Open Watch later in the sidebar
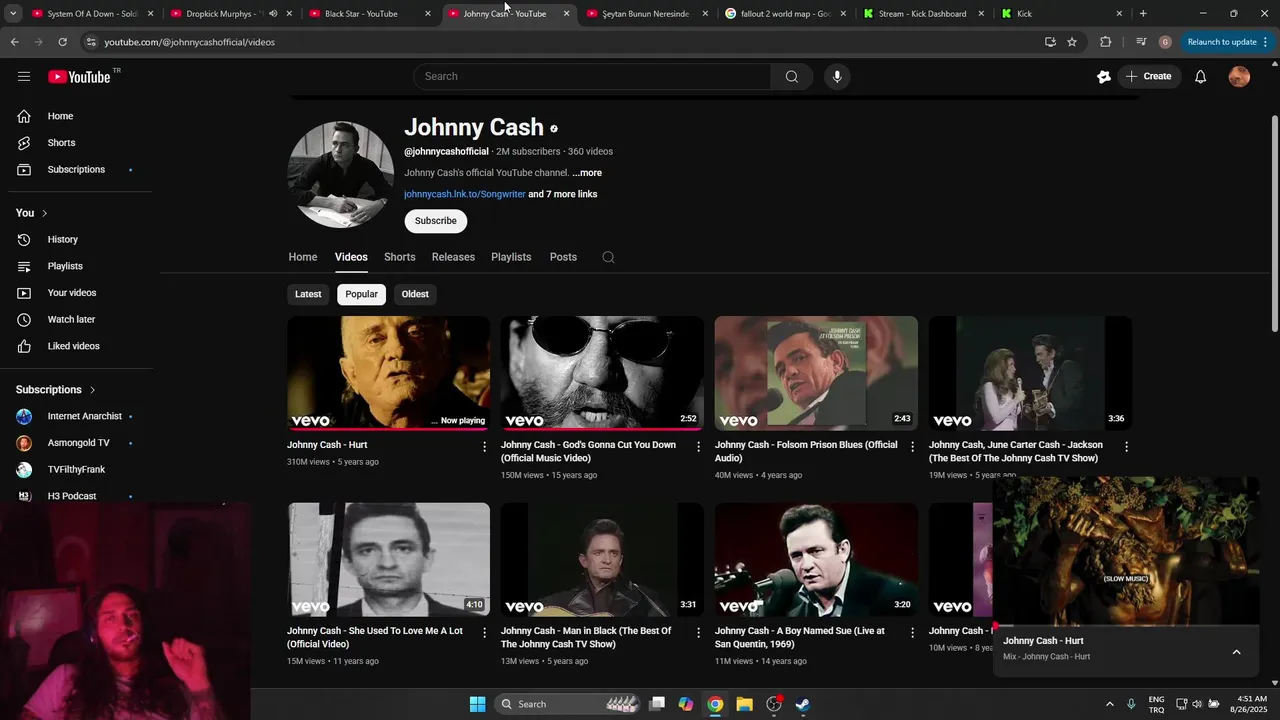Image resolution: width=1280 pixels, height=720 pixels. pyautogui.click(x=78, y=319)
